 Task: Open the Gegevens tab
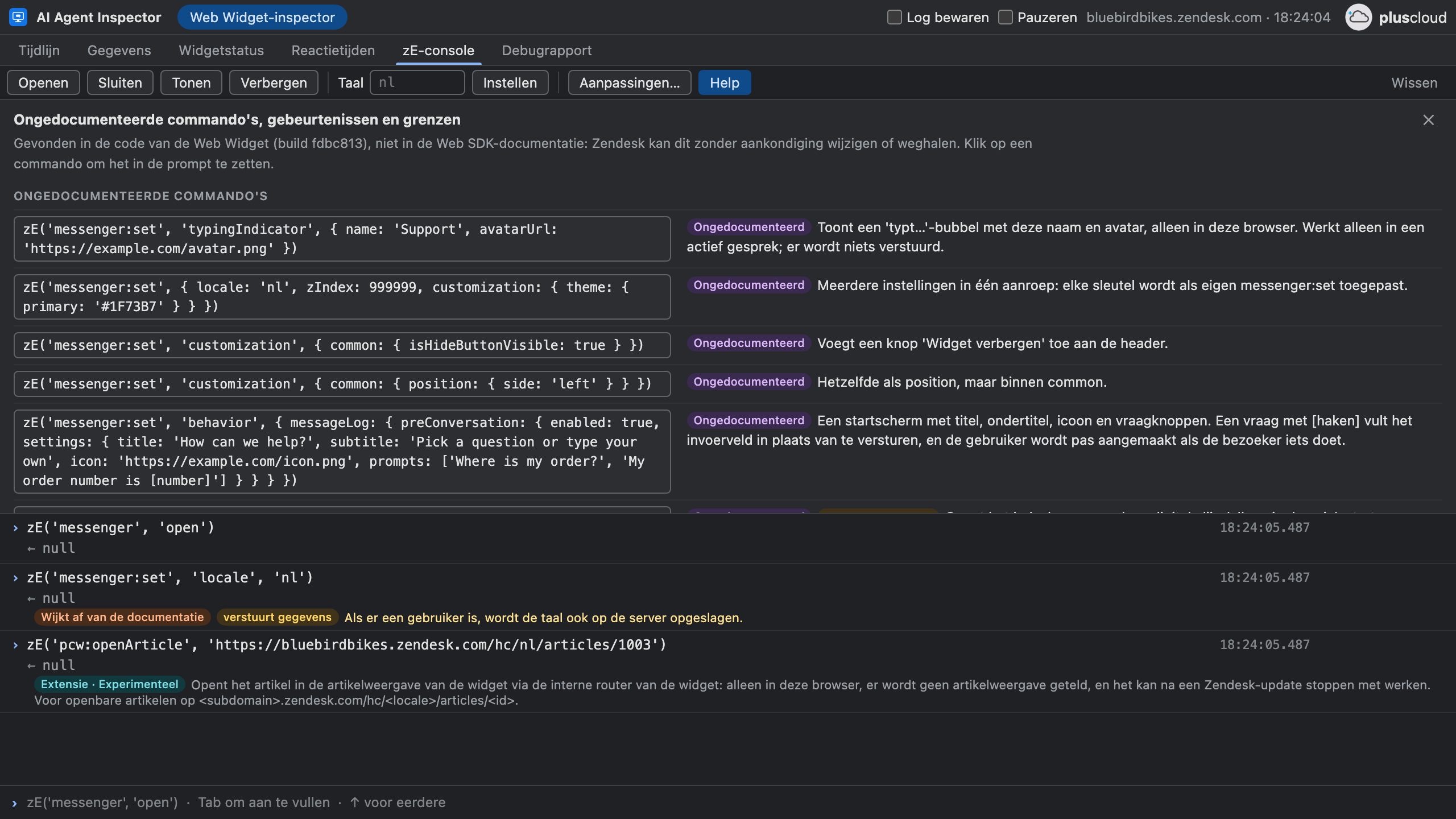119,51
